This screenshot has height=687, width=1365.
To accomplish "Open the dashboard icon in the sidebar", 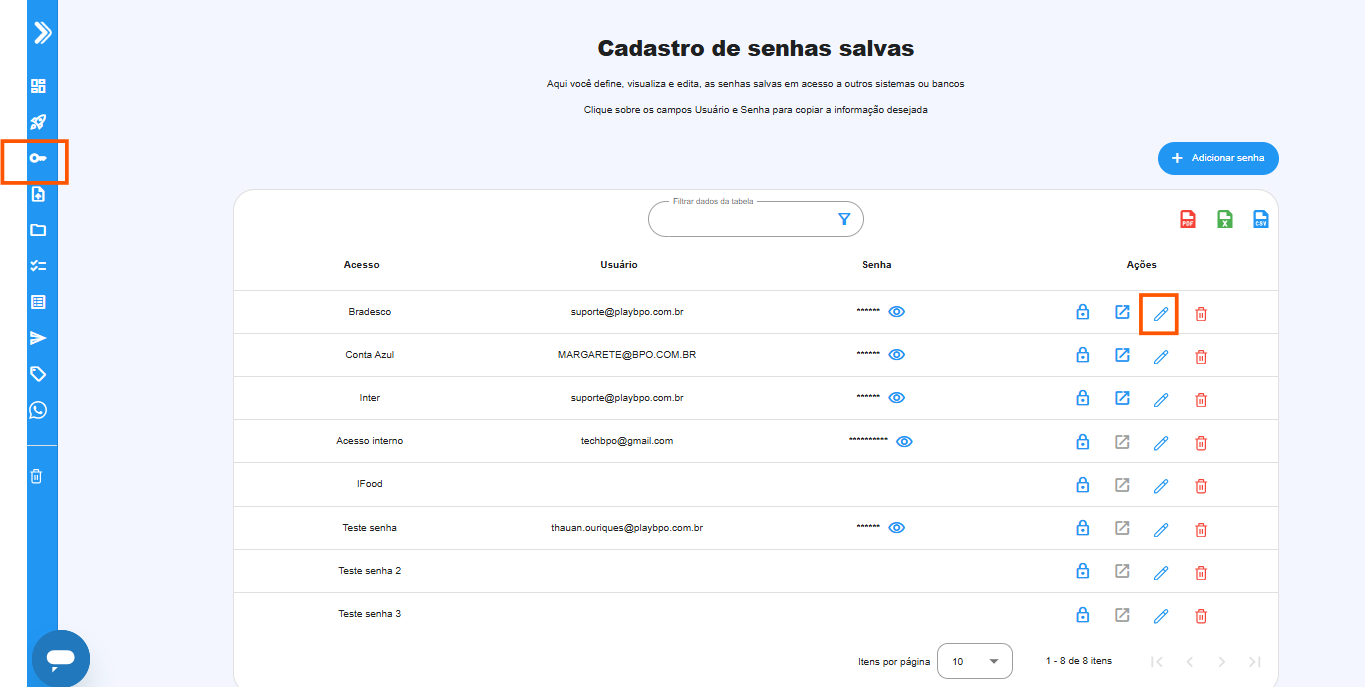I will pos(38,86).
